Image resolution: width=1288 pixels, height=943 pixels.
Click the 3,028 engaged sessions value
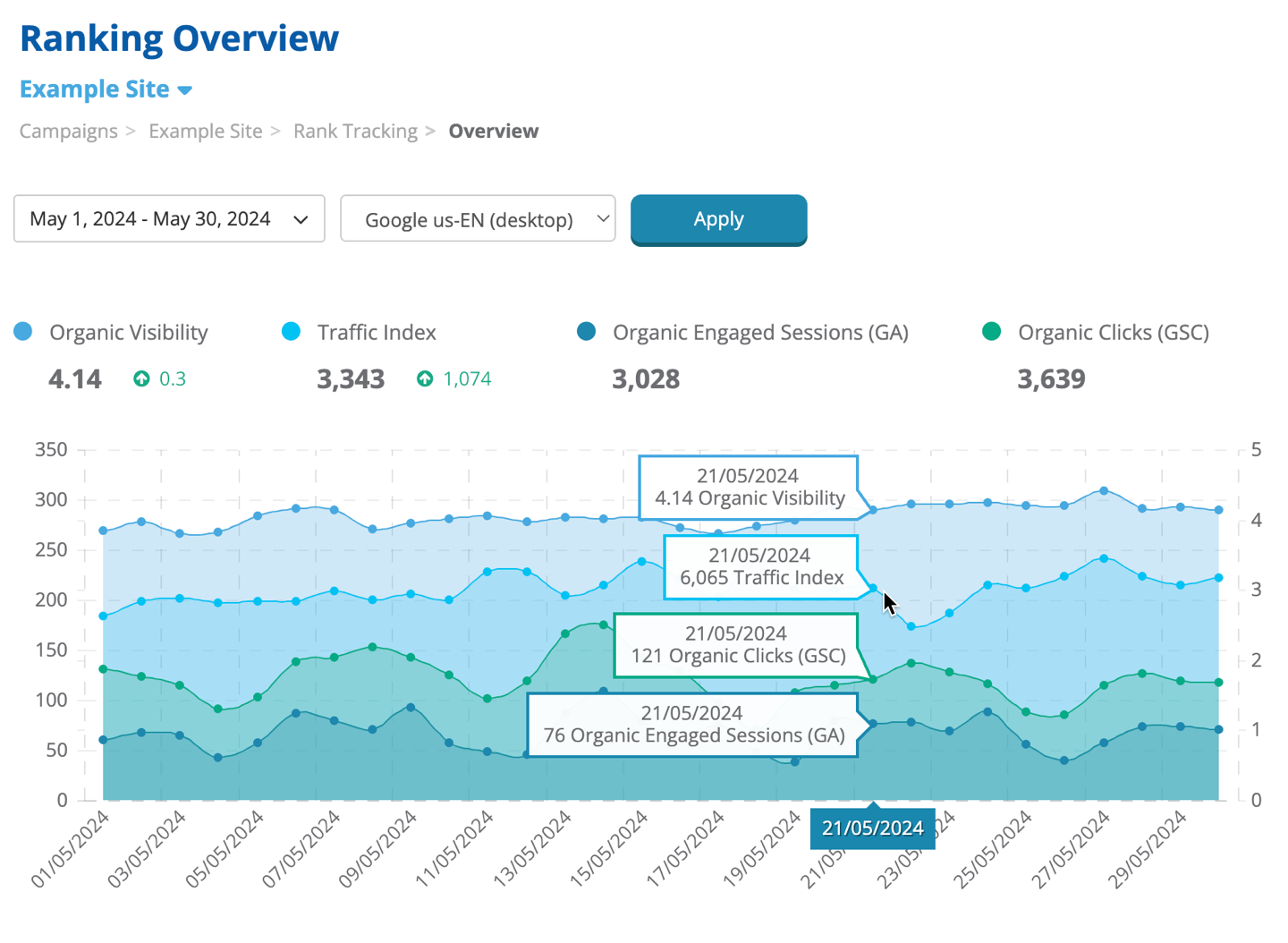pyautogui.click(x=646, y=379)
